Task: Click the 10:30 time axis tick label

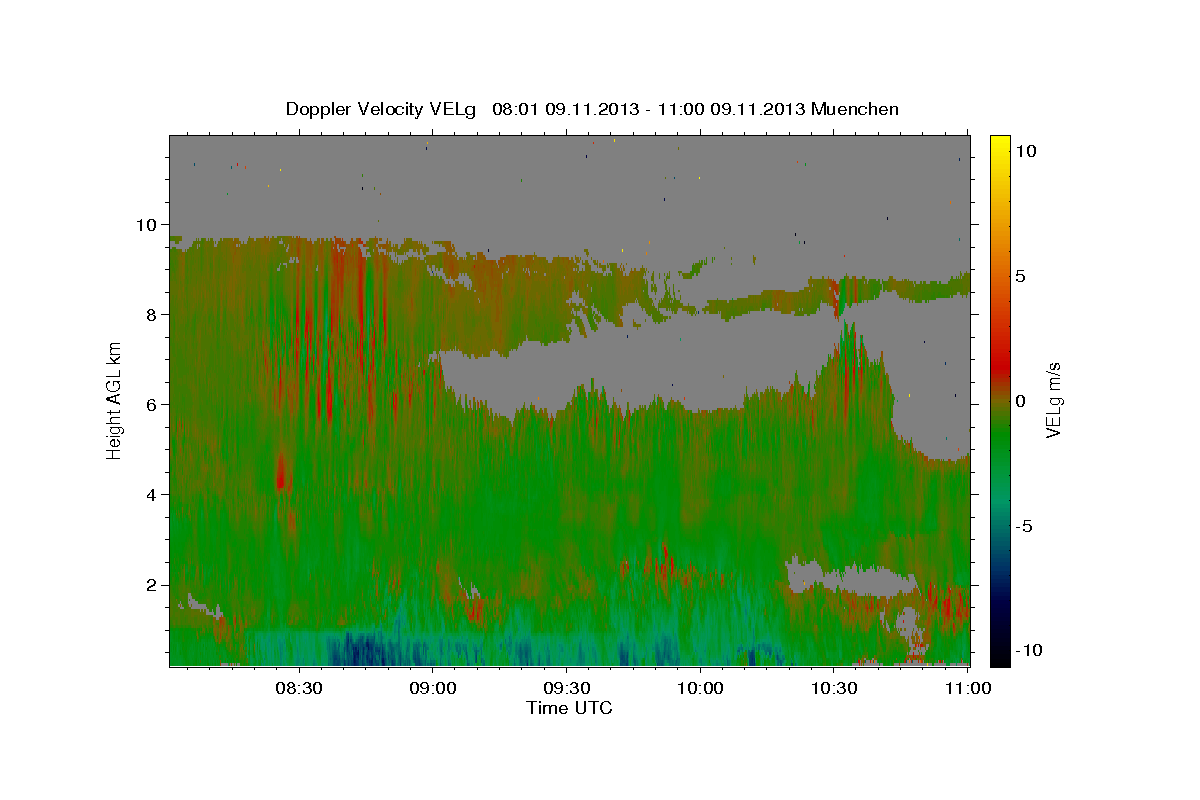Action: coord(834,688)
